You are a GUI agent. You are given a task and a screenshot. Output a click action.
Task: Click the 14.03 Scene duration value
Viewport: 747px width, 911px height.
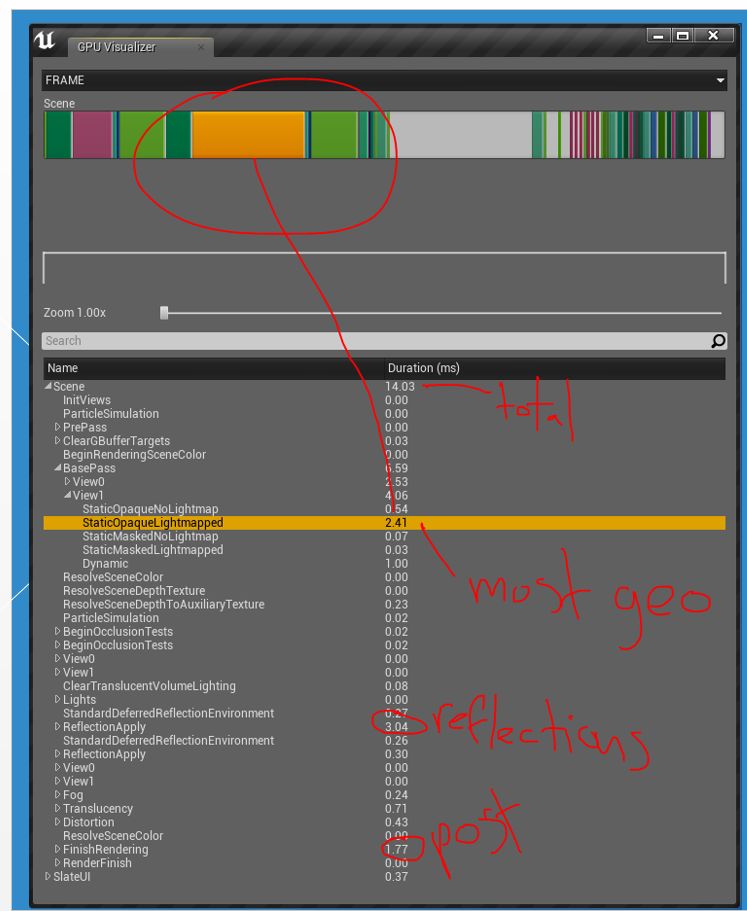(x=400, y=386)
